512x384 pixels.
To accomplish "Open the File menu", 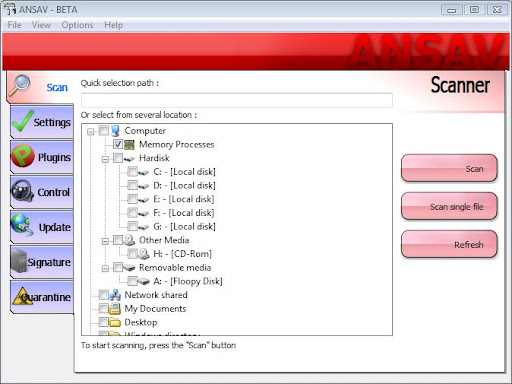I will tap(14, 25).
